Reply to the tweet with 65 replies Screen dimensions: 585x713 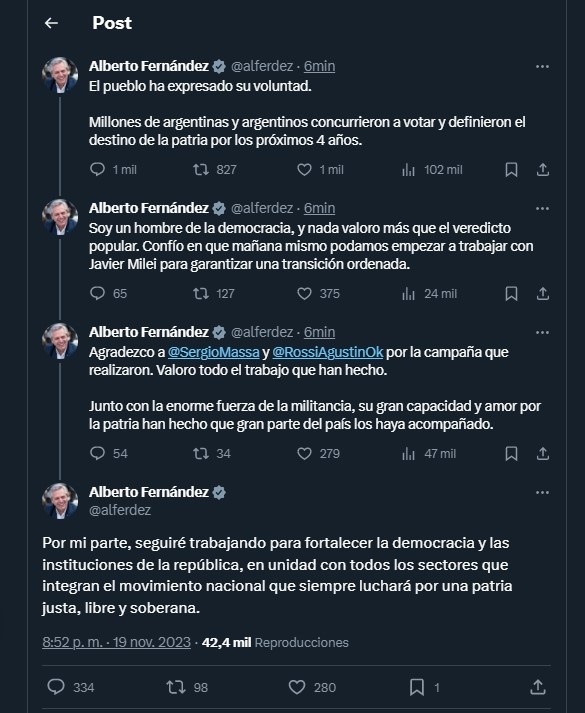click(x=97, y=293)
